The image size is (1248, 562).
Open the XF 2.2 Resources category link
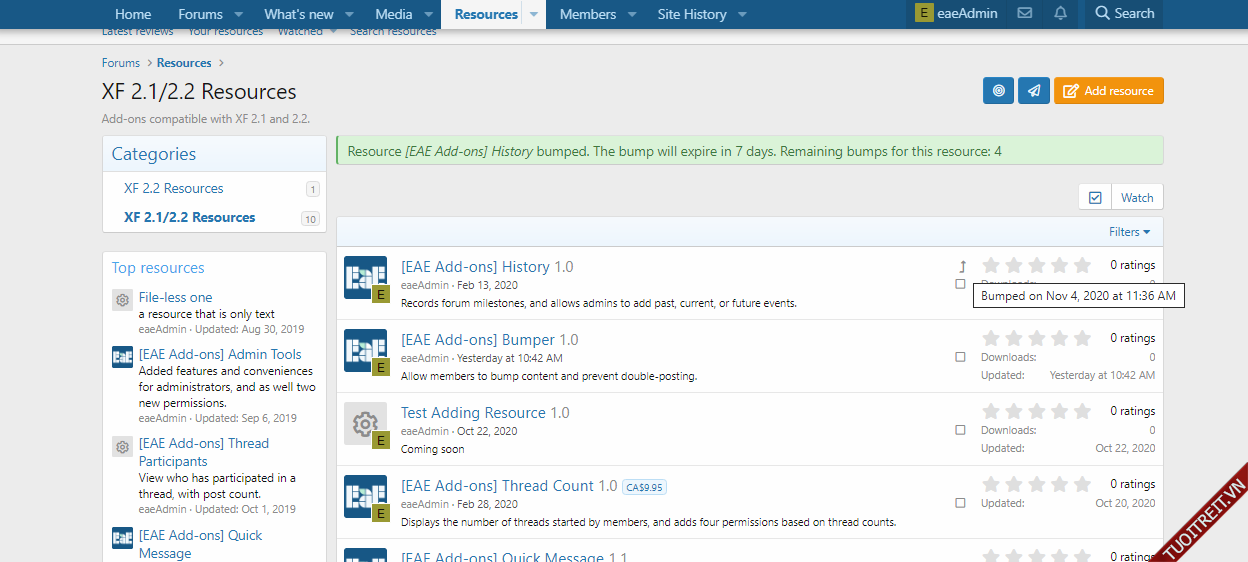tap(174, 188)
